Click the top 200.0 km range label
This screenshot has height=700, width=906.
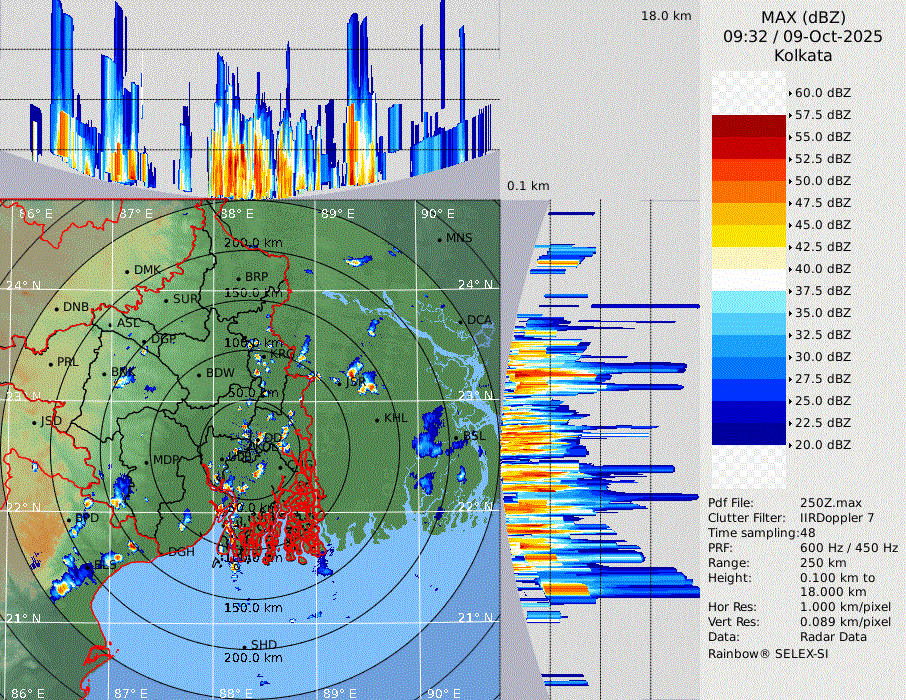[x=252, y=243]
